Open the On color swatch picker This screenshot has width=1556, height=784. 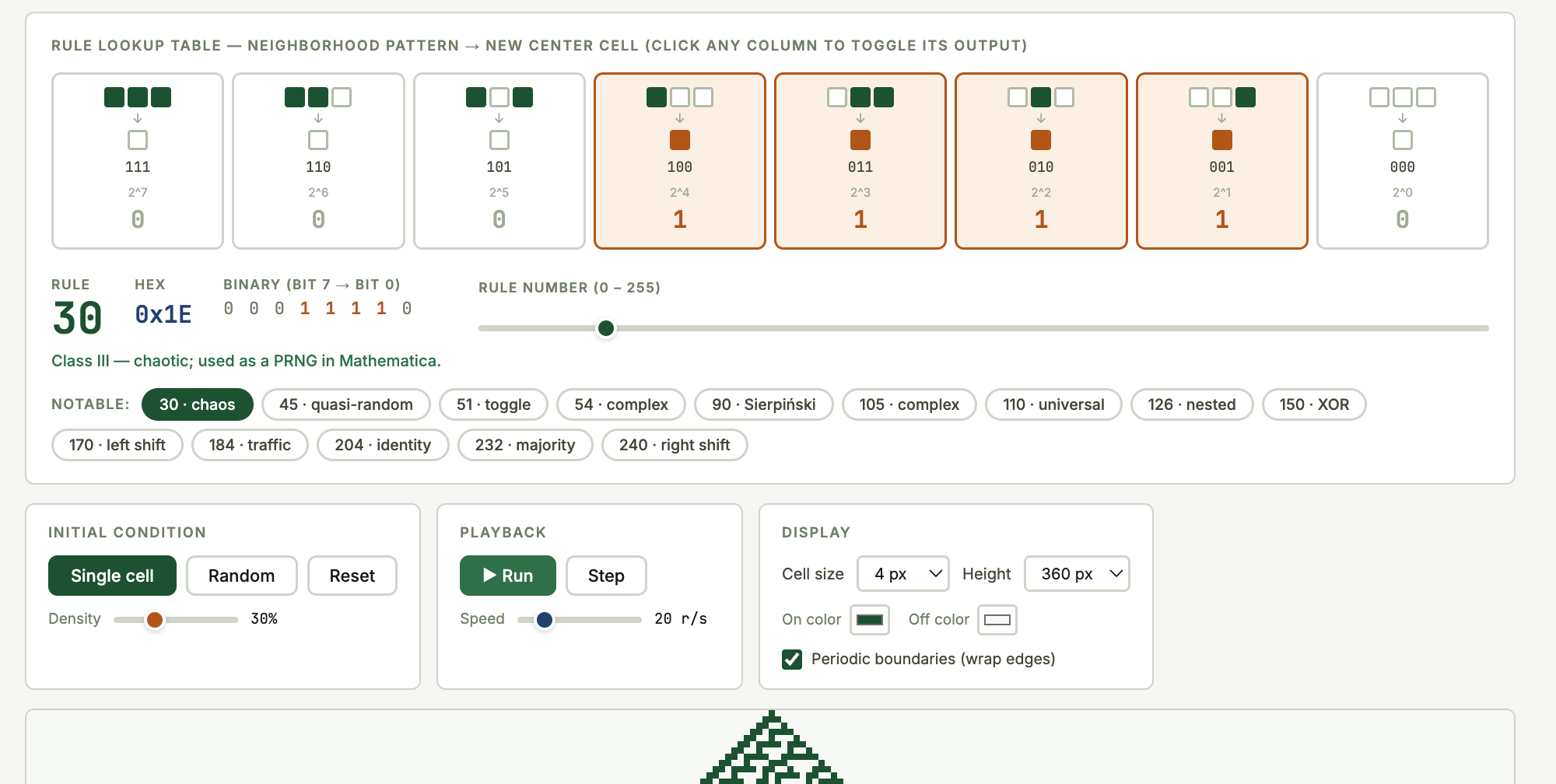point(869,620)
